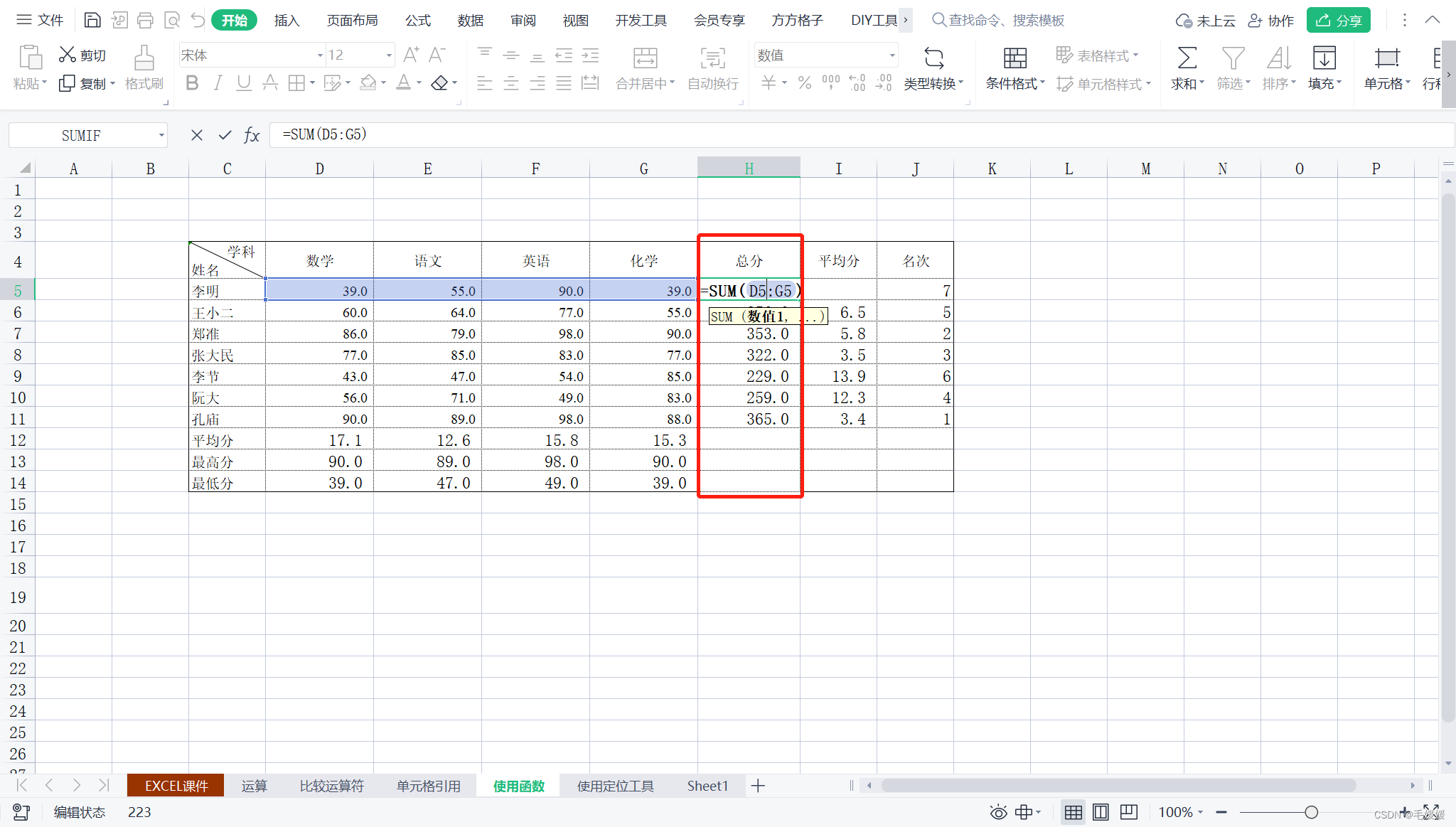Click the Sort (排序) icon
1456x827 pixels.
[x=1278, y=58]
